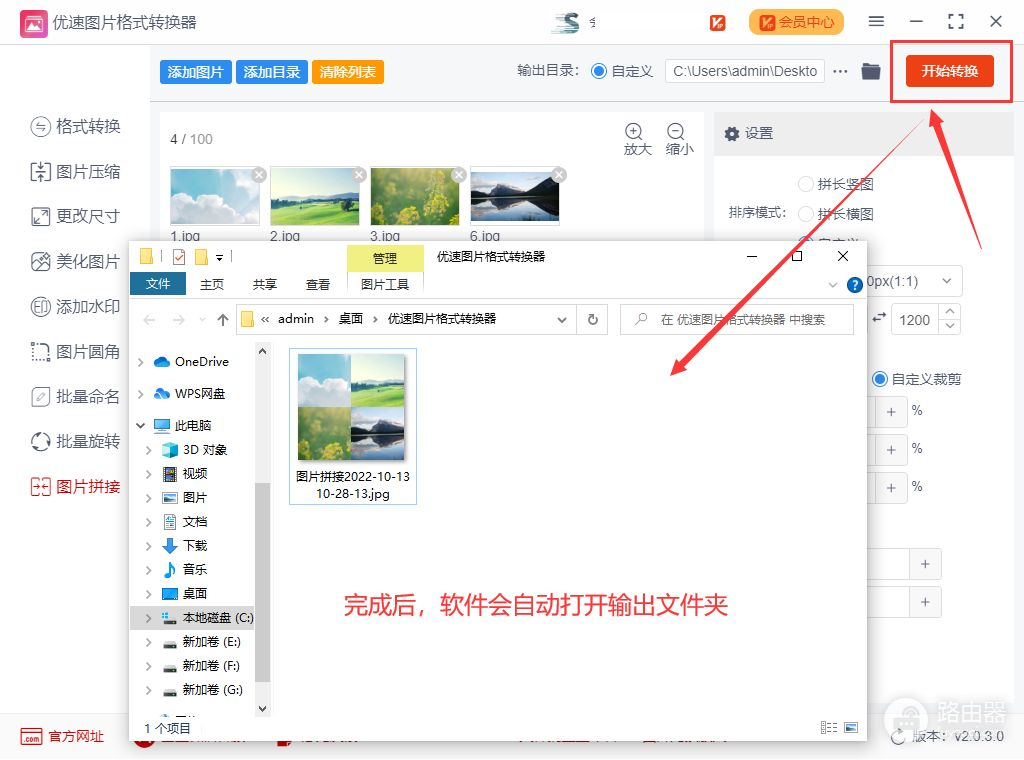Open the 更改尺寸 resize tool
This screenshot has width=1024, height=760.
pyautogui.click(x=75, y=216)
